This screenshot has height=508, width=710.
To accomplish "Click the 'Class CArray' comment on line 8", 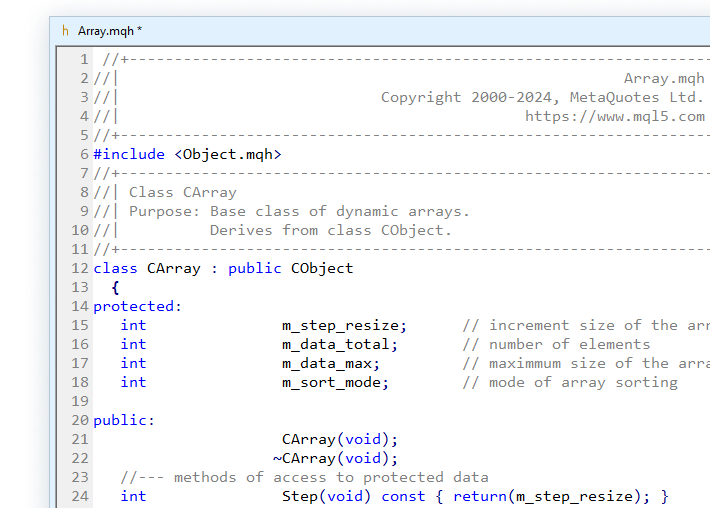I will (183, 192).
